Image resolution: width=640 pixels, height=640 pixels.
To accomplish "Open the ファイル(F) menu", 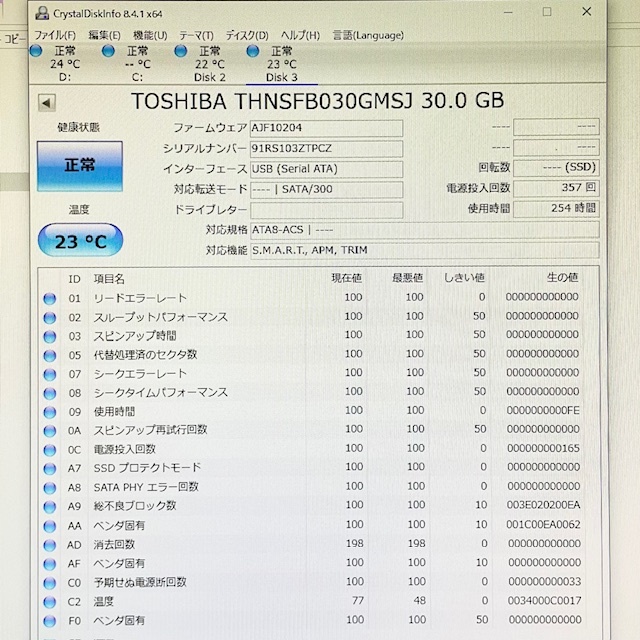I will [x=55, y=36].
